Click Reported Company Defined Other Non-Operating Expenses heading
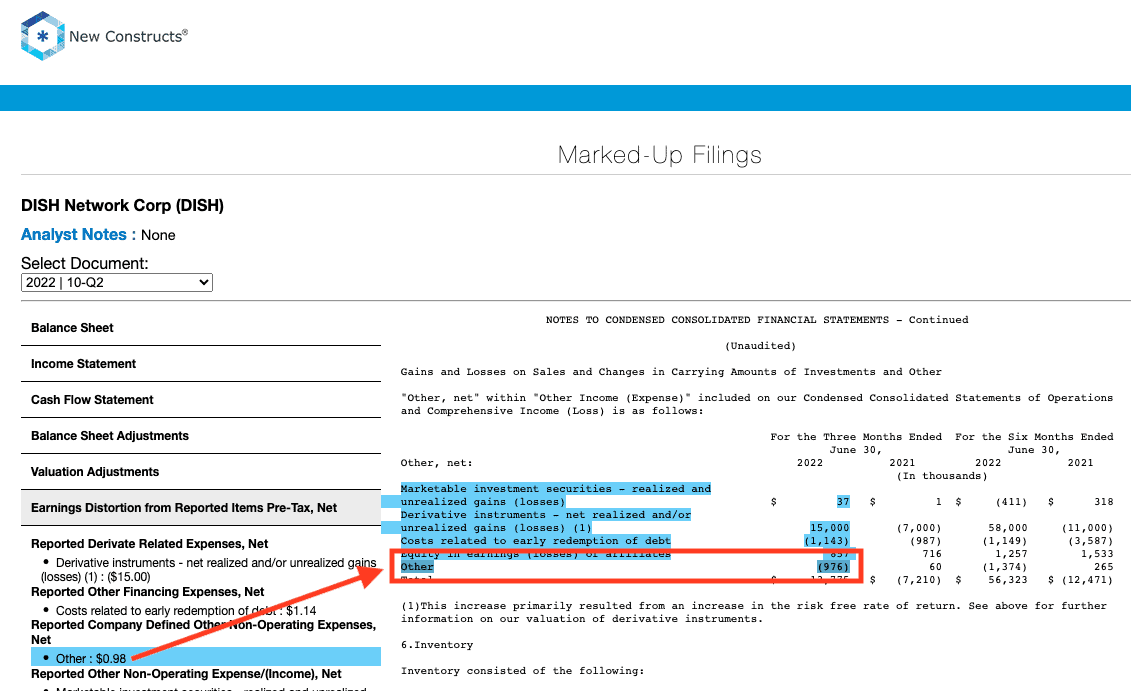Image resolution: width=1131 pixels, height=691 pixels. [x=203, y=632]
